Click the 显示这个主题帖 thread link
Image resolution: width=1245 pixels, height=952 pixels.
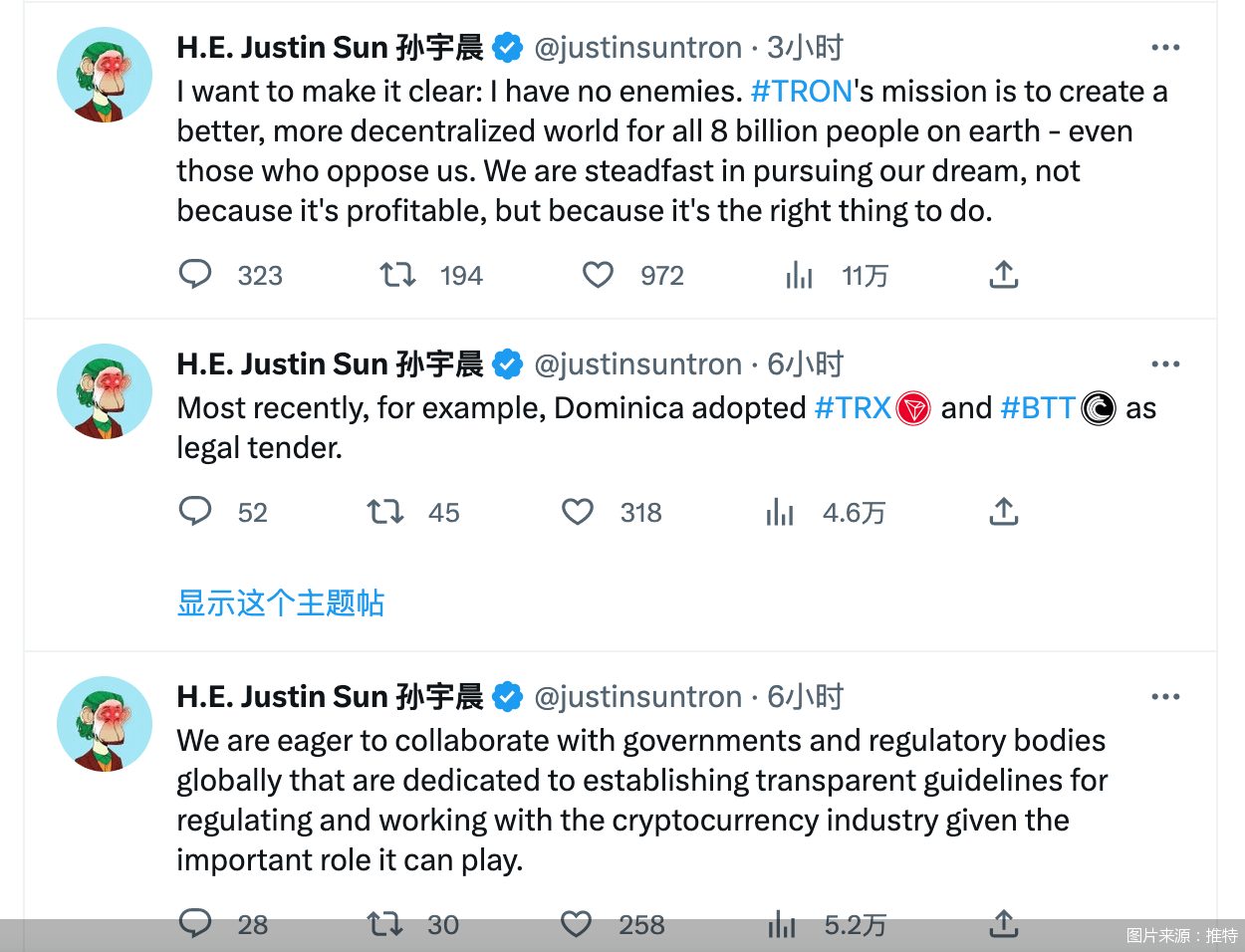pos(280,602)
